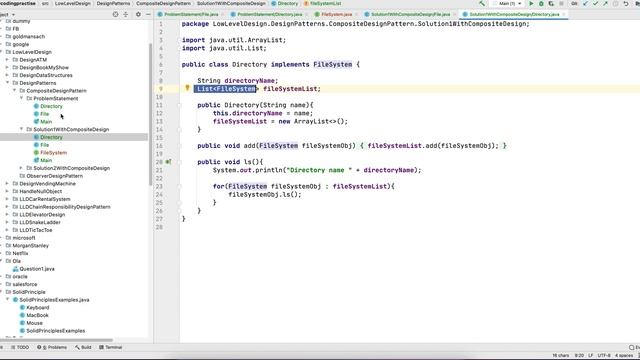Expand the Solution2WithCompositeDesign folder
This screenshot has height=360, width=640.
coord(21,168)
